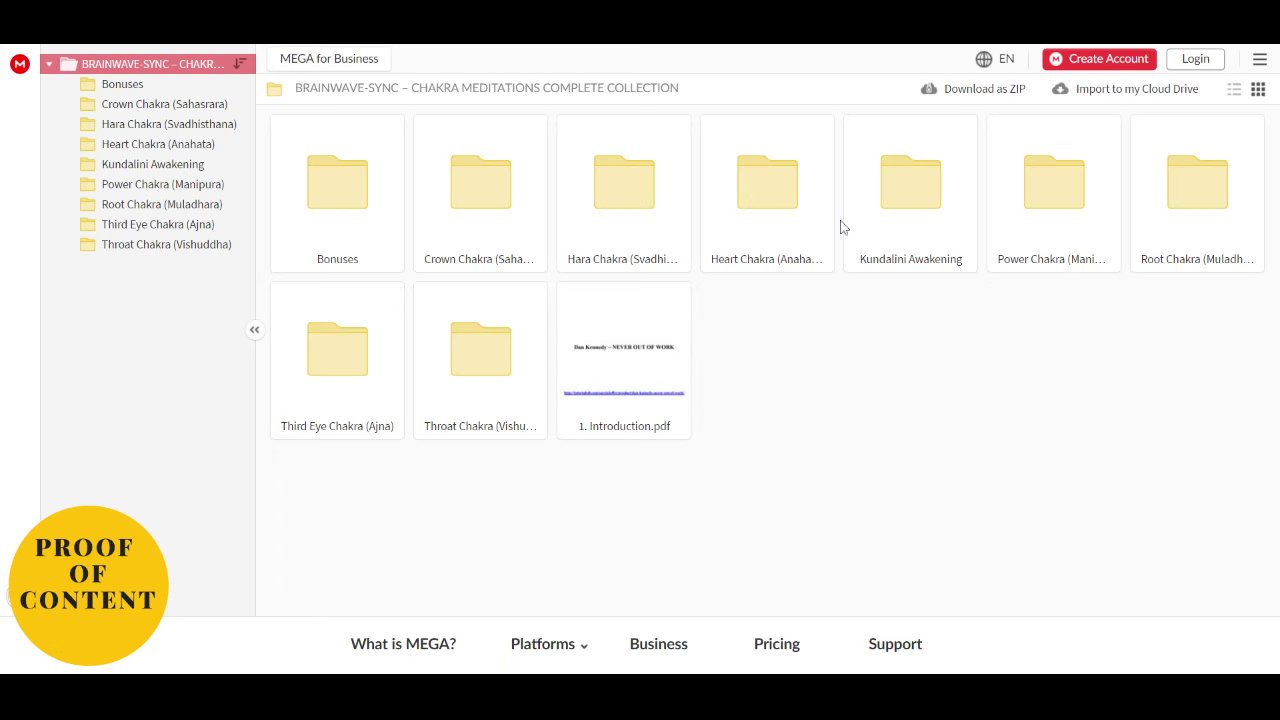Open the sort order icon in sidebar header

tap(240, 64)
